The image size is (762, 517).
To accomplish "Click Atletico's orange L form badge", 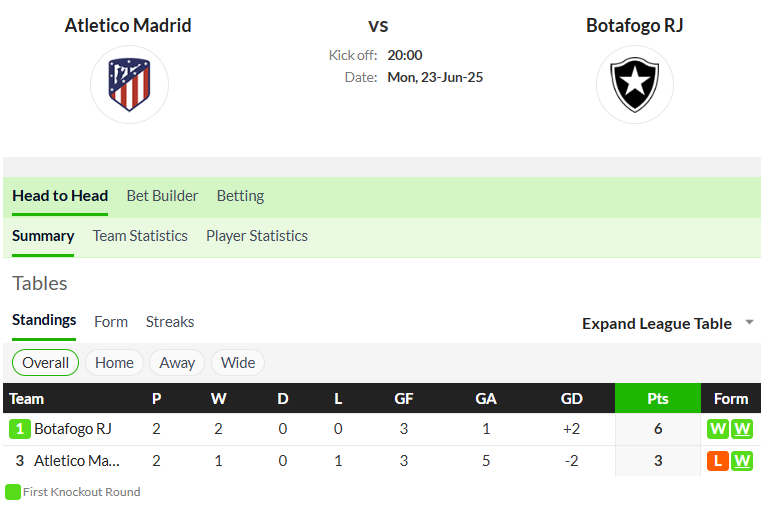I will pos(717,461).
